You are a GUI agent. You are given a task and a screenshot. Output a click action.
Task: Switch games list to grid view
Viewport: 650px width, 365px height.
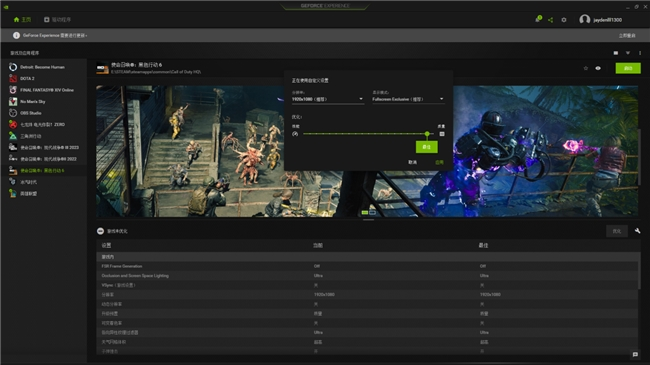(616, 53)
